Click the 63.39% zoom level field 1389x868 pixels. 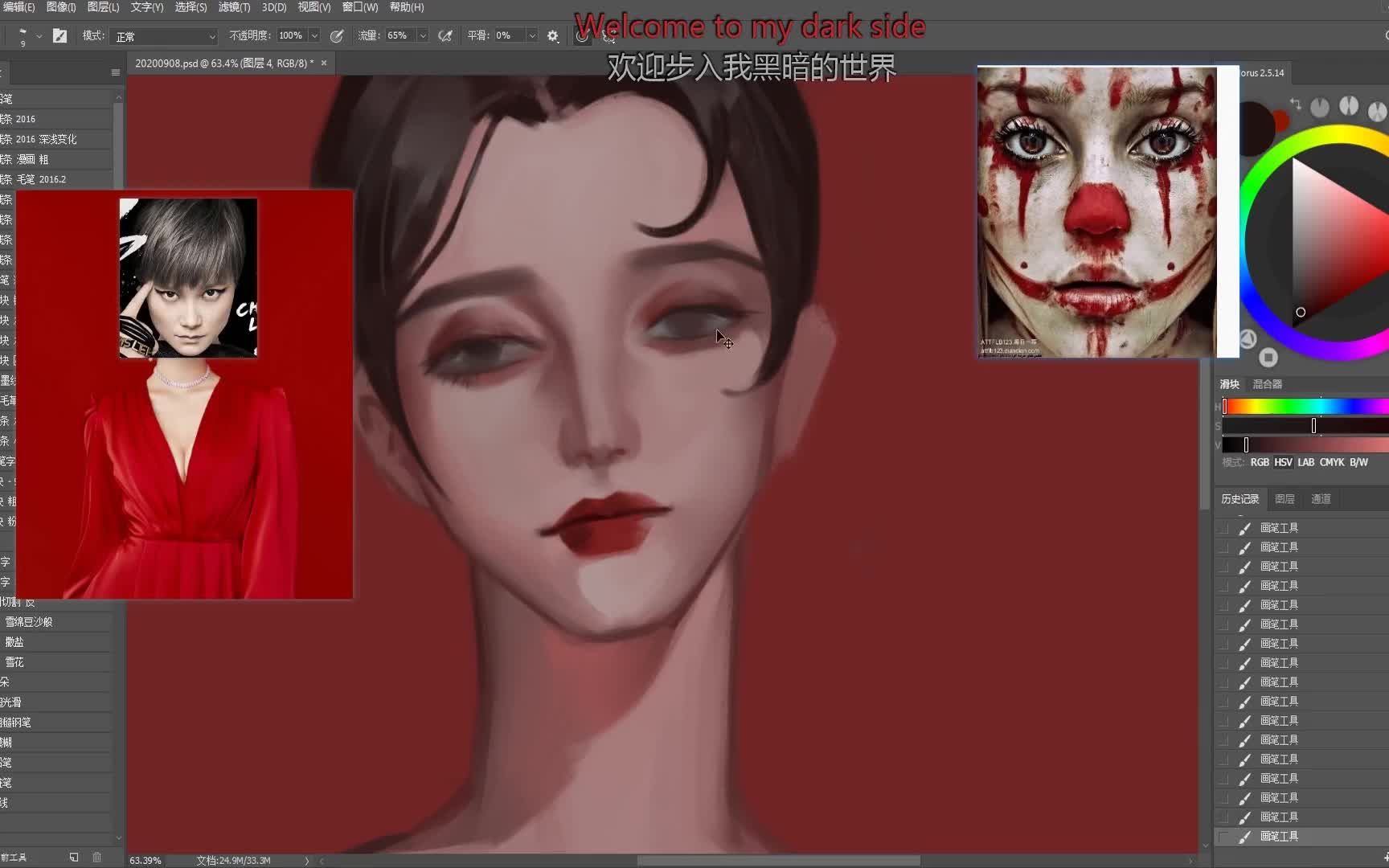pyautogui.click(x=145, y=860)
